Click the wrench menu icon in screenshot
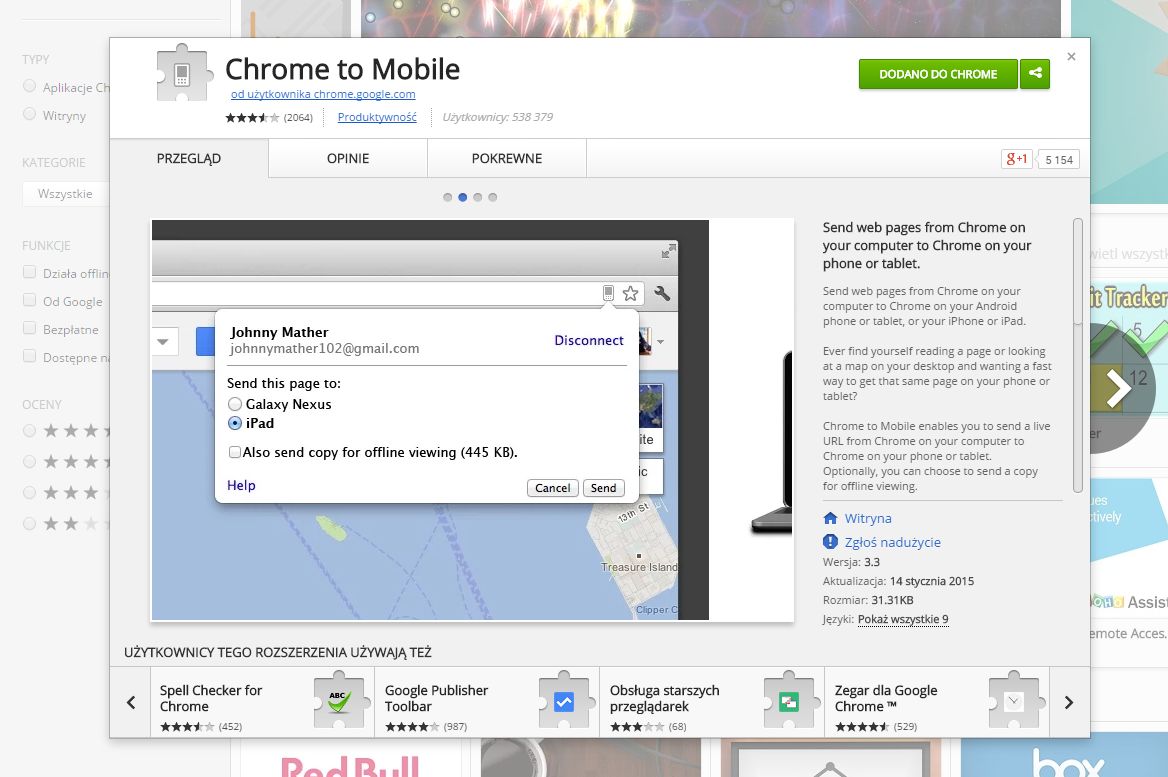1168x777 pixels. click(661, 293)
